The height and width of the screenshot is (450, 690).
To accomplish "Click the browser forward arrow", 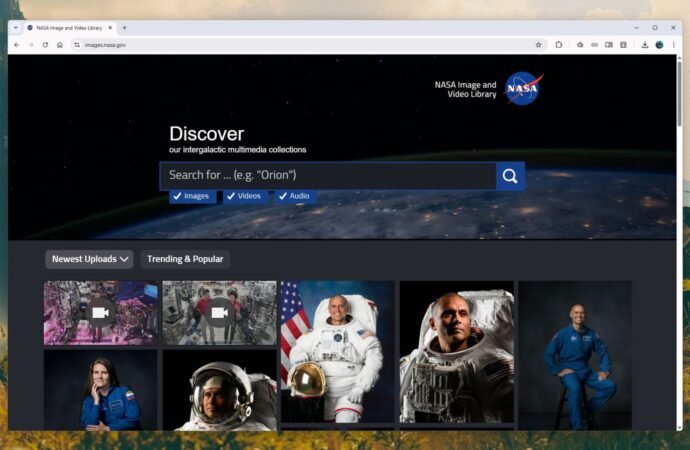I will 31,45.
